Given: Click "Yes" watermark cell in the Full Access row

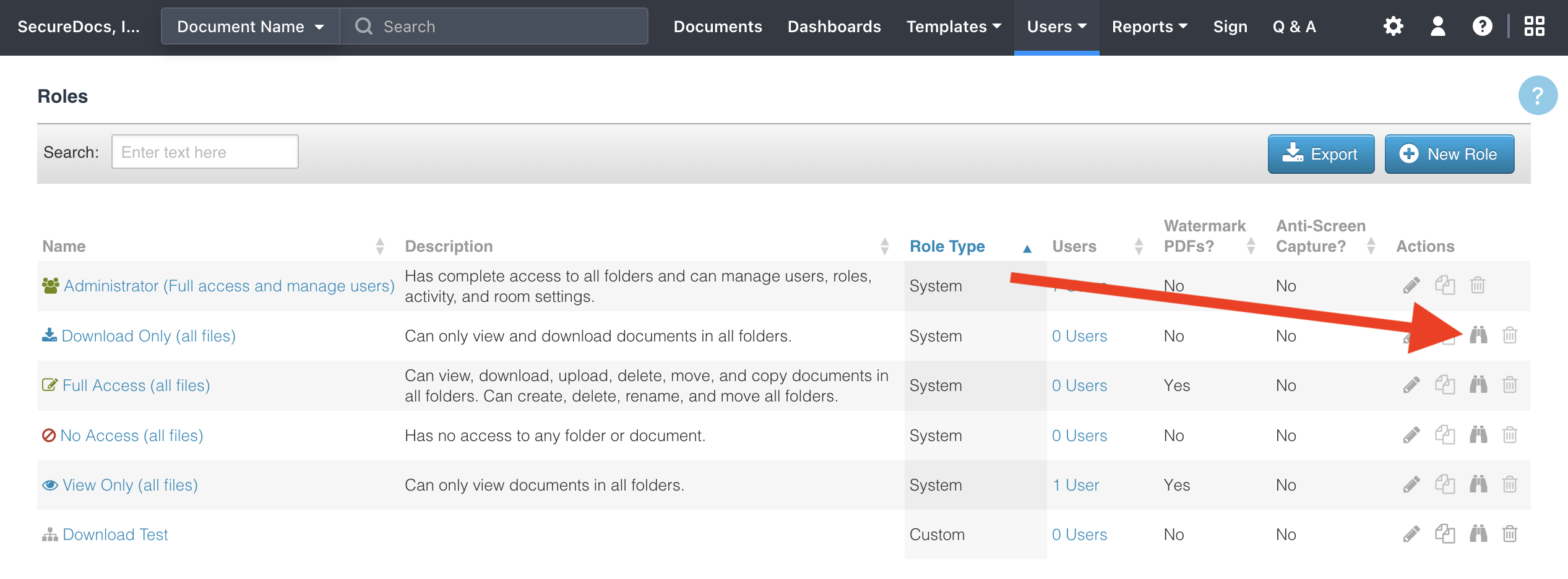Looking at the screenshot, I should coord(1177,385).
